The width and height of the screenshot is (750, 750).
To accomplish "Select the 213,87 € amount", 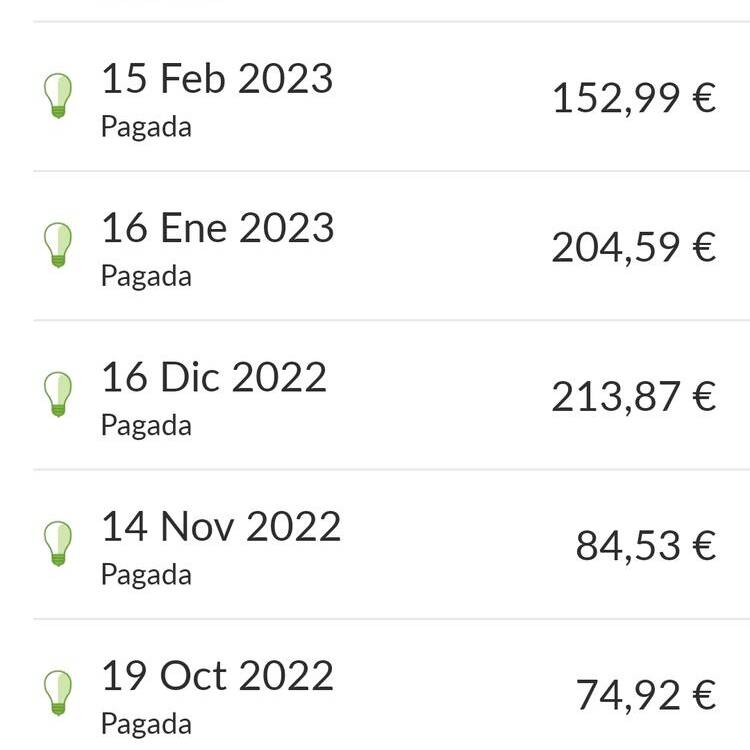I will click(634, 397).
